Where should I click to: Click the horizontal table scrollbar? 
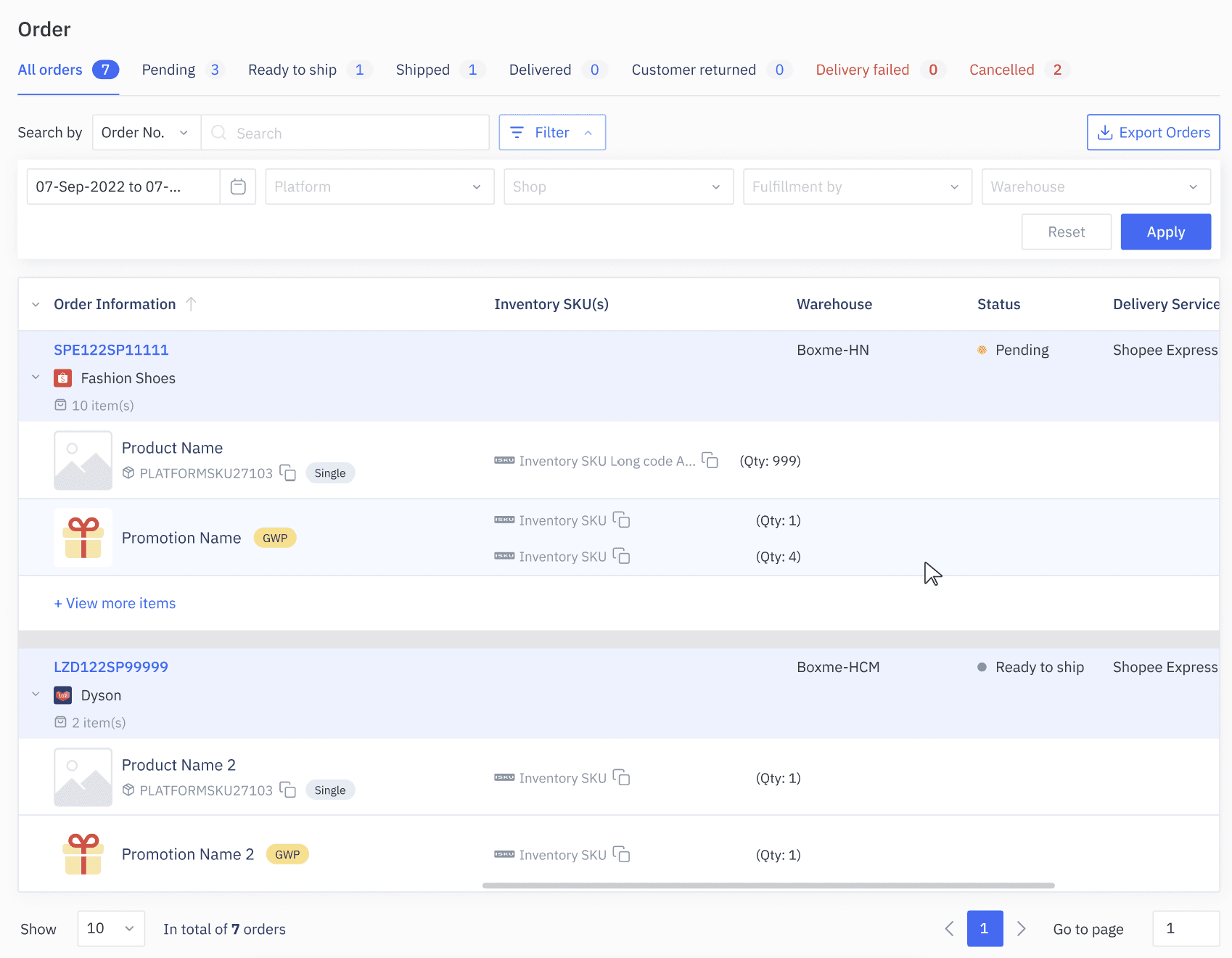click(x=768, y=885)
